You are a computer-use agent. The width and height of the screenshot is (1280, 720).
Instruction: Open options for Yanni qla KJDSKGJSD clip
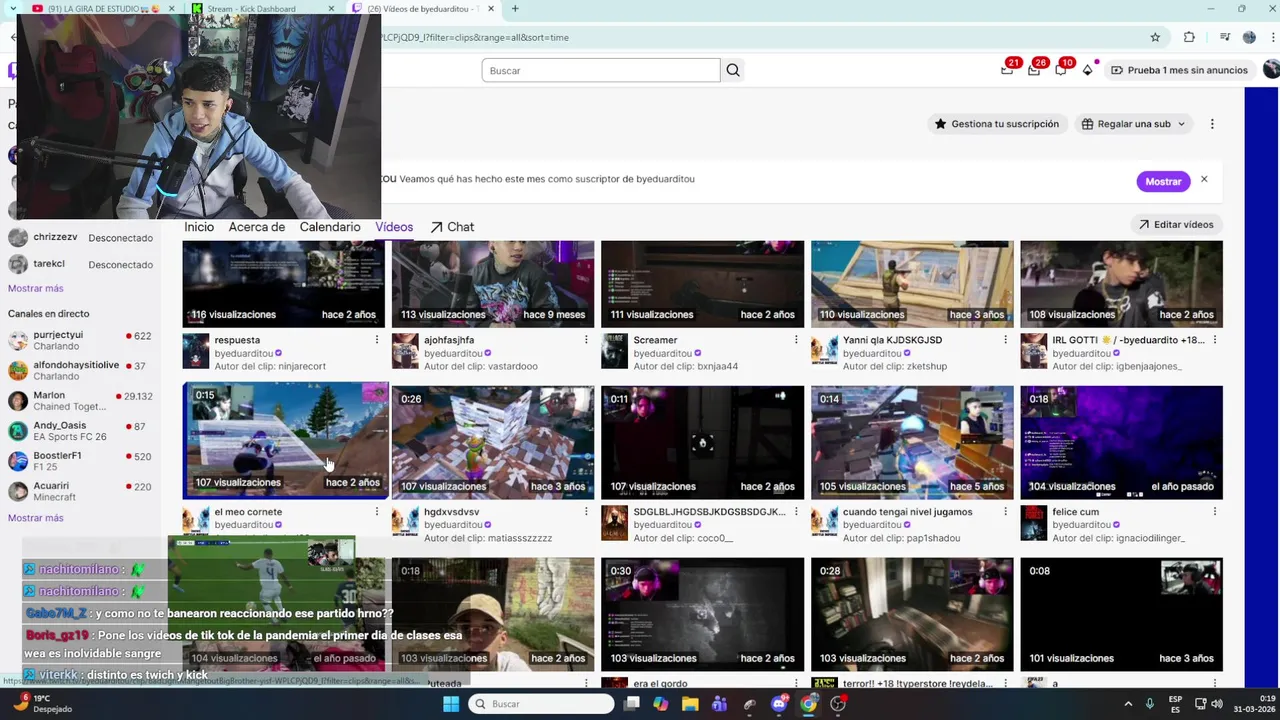click(1005, 340)
